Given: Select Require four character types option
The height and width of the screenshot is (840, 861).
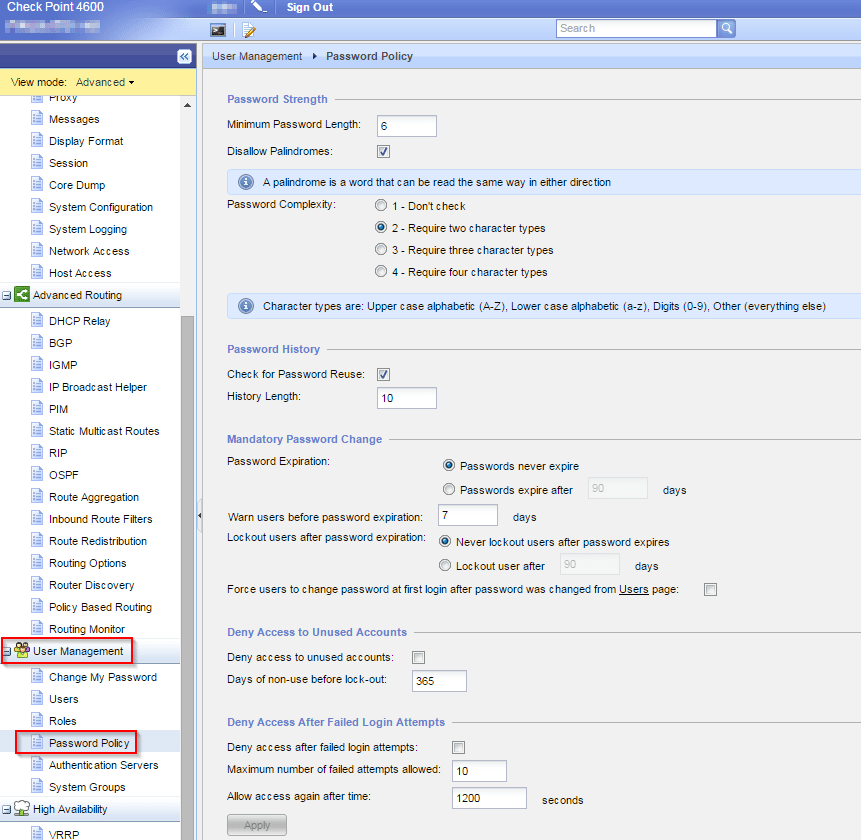Looking at the screenshot, I should pyautogui.click(x=381, y=272).
